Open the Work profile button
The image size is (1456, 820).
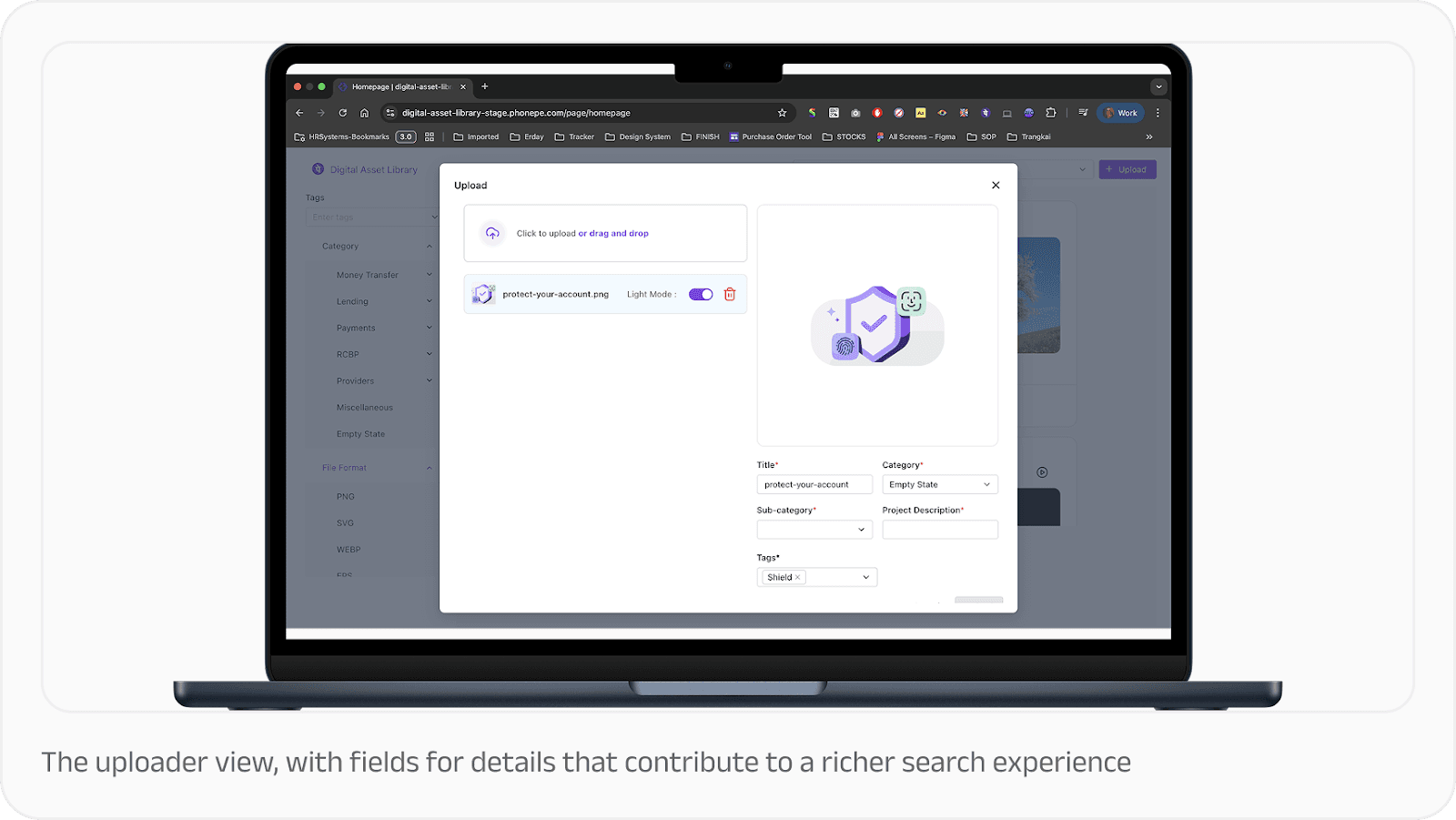pos(1121,113)
